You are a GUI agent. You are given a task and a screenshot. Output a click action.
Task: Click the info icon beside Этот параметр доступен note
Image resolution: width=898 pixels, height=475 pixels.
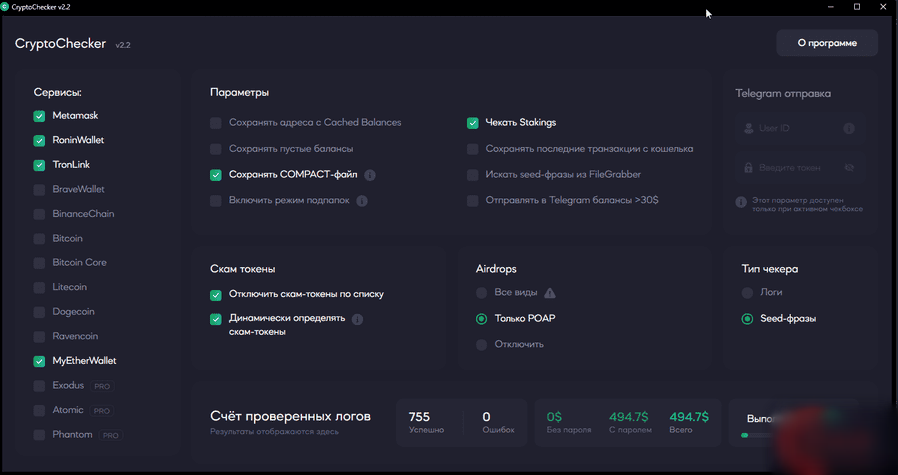(741, 202)
